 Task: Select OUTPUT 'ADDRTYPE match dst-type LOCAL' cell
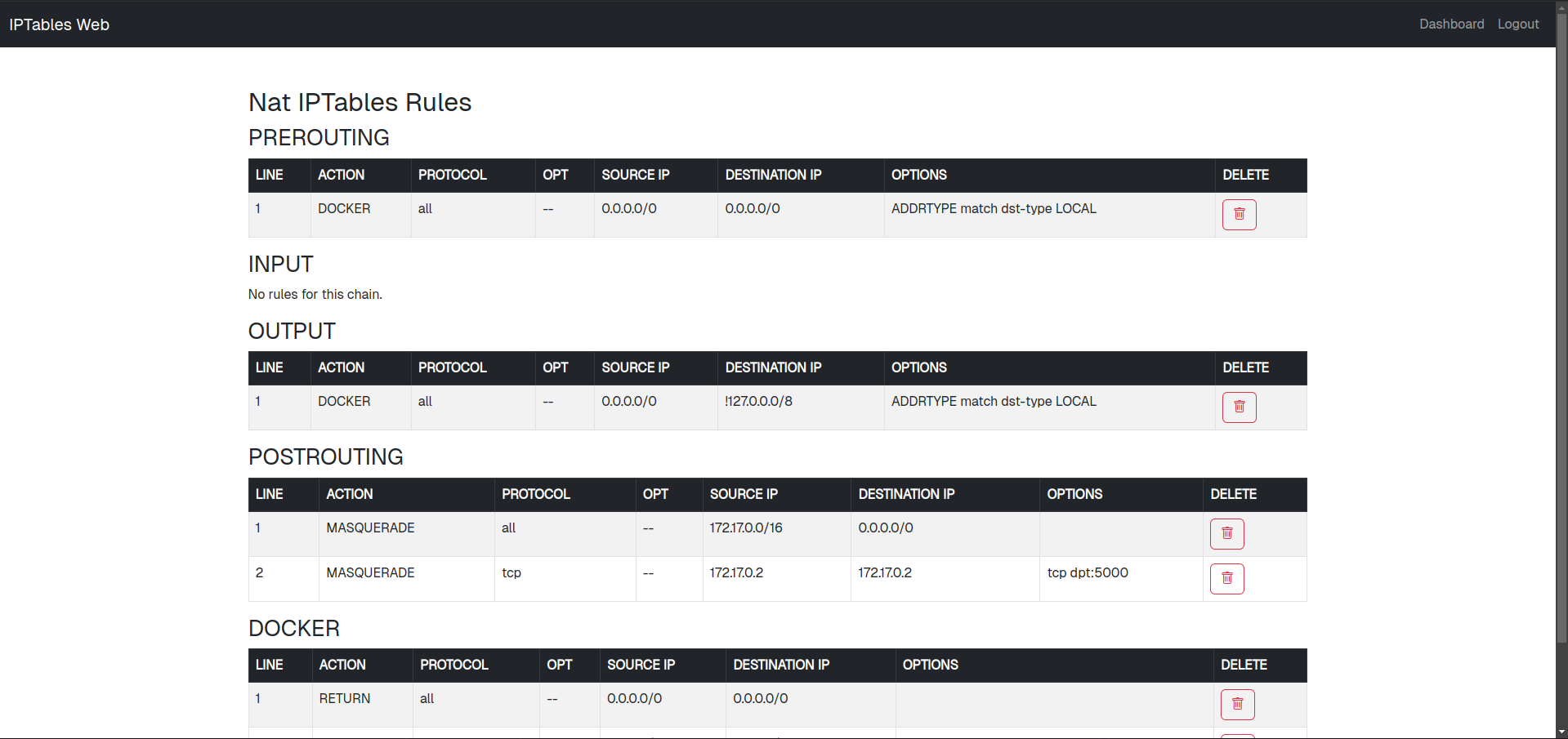click(x=1049, y=407)
